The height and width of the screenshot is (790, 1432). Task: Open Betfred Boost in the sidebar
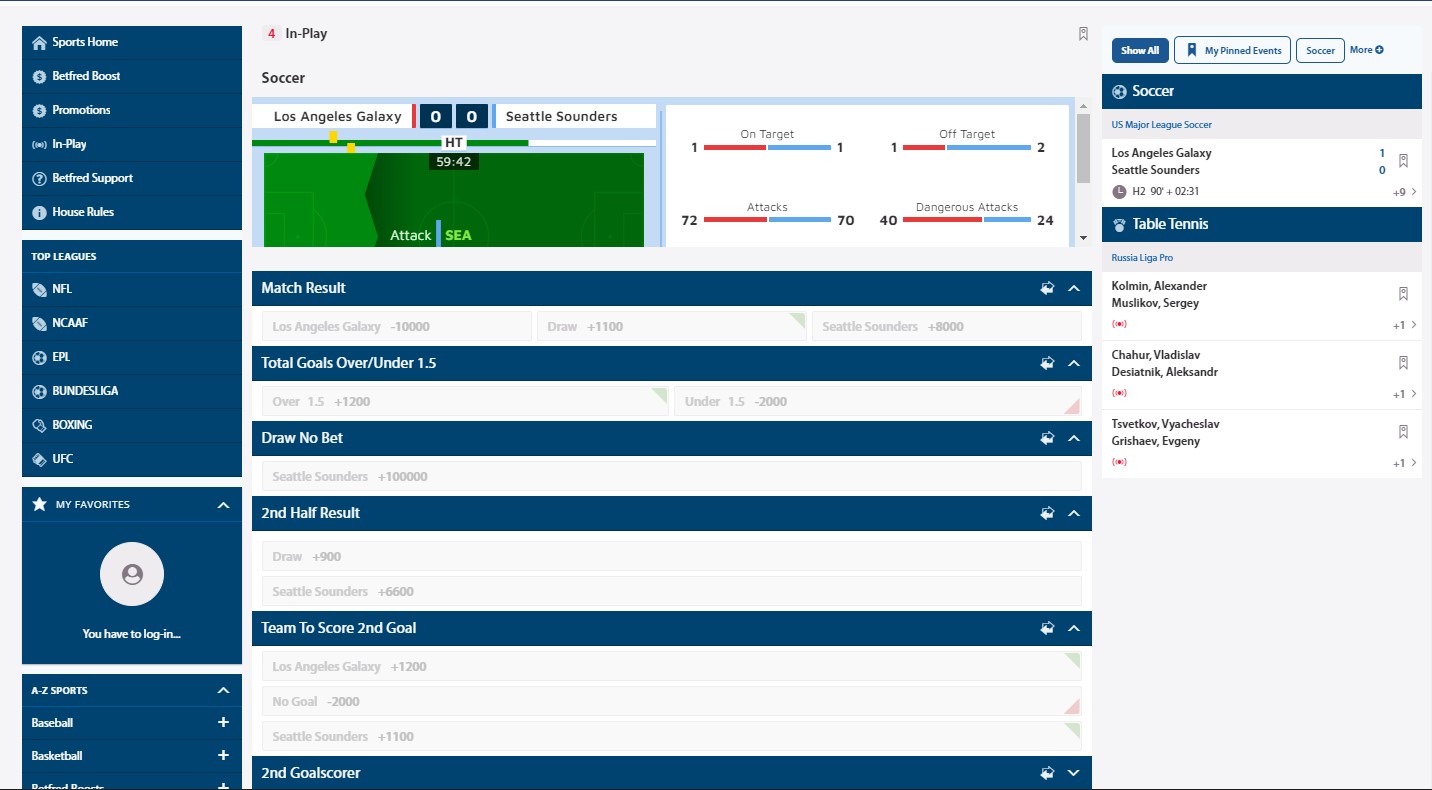click(x=132, y=76)
